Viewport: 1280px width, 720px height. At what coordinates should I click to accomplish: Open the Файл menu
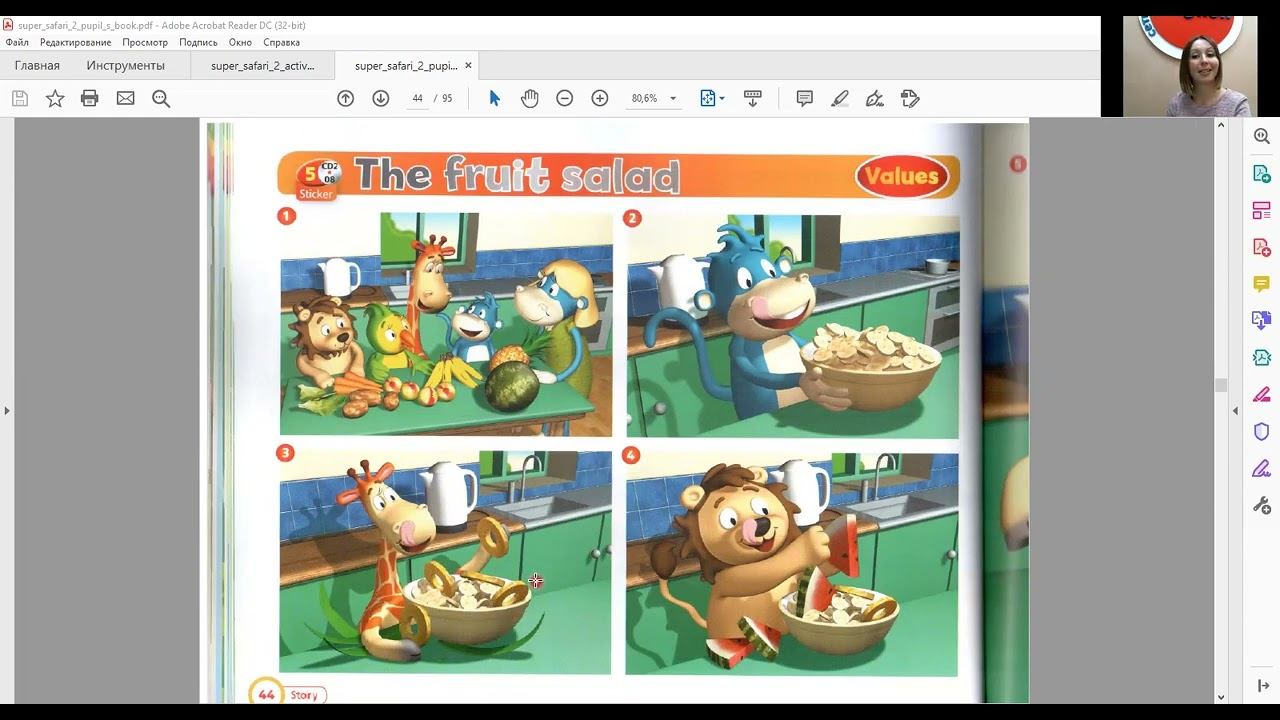pos(17,42)
